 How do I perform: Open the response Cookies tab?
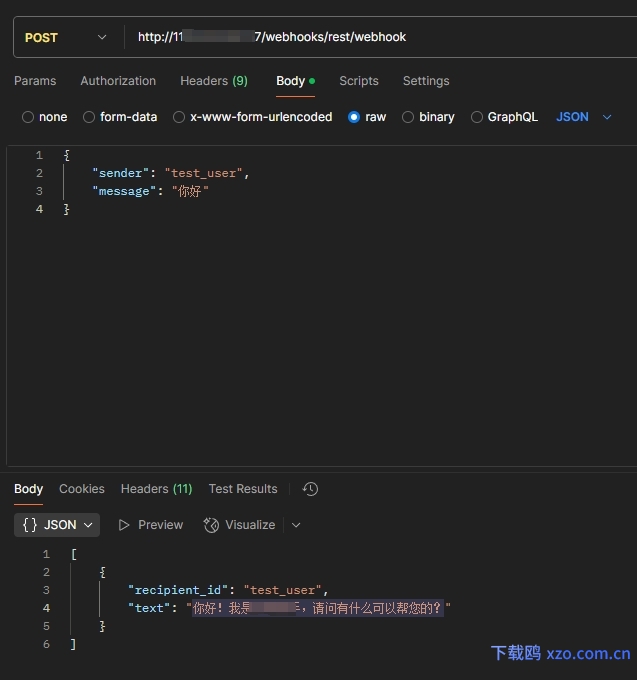pyautogui.click(x=82, y=489)
